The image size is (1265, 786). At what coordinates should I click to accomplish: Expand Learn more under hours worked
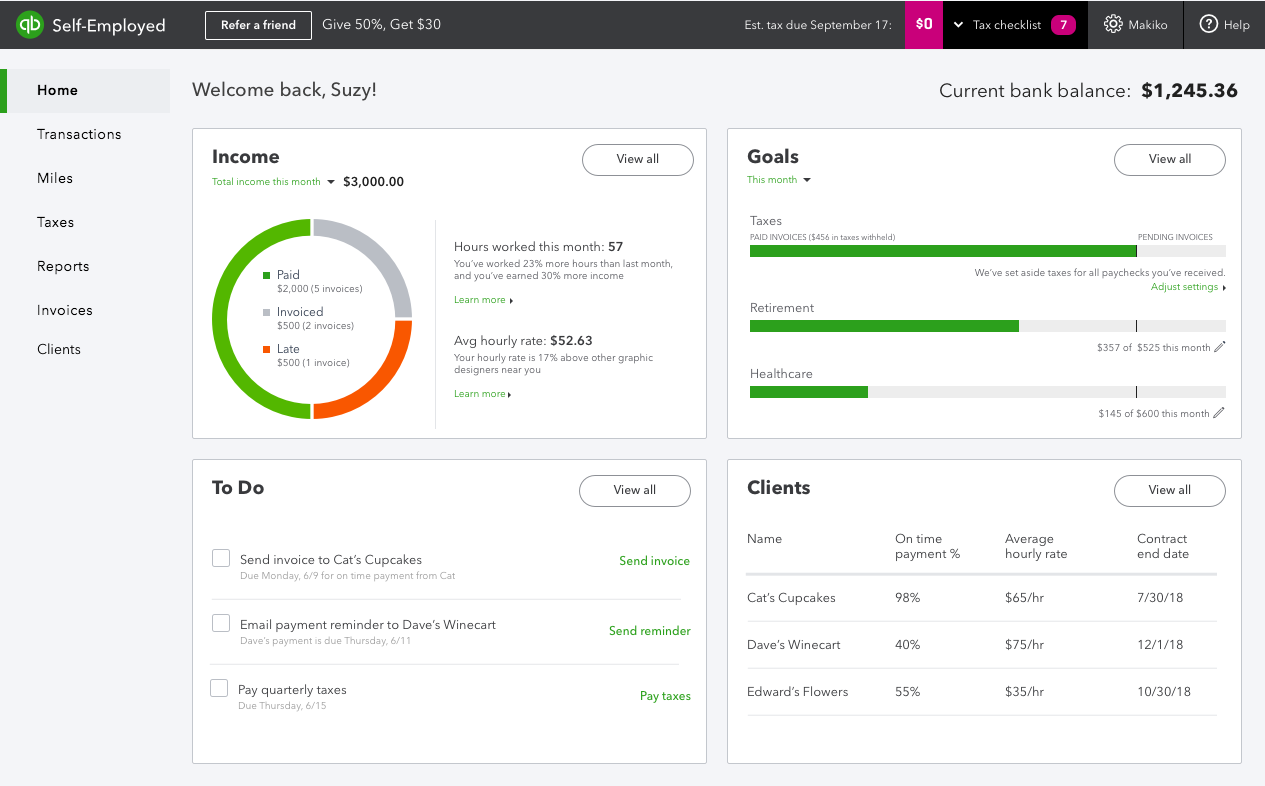(483, 300)
